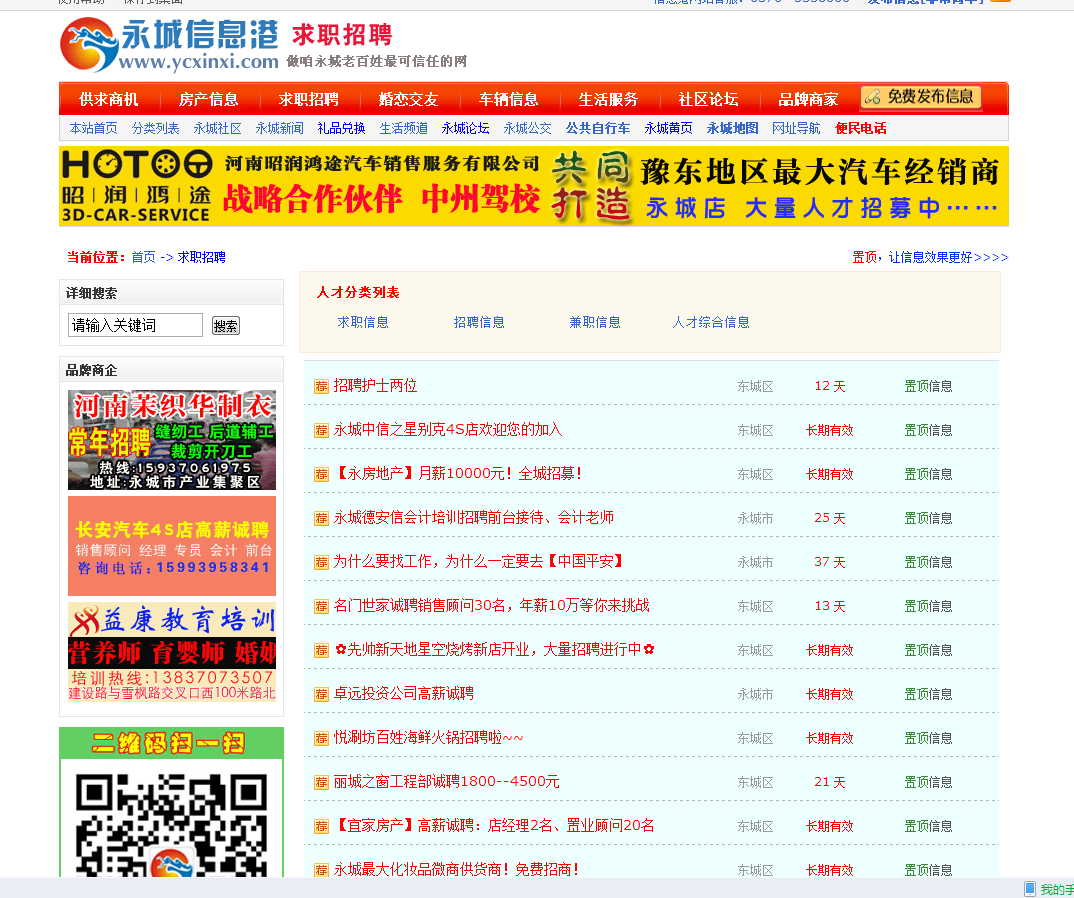This screenshot has height=898, width=1074.
Task: Click the 二维码扫一扫 QR code image
Action: tap(171, 803)
